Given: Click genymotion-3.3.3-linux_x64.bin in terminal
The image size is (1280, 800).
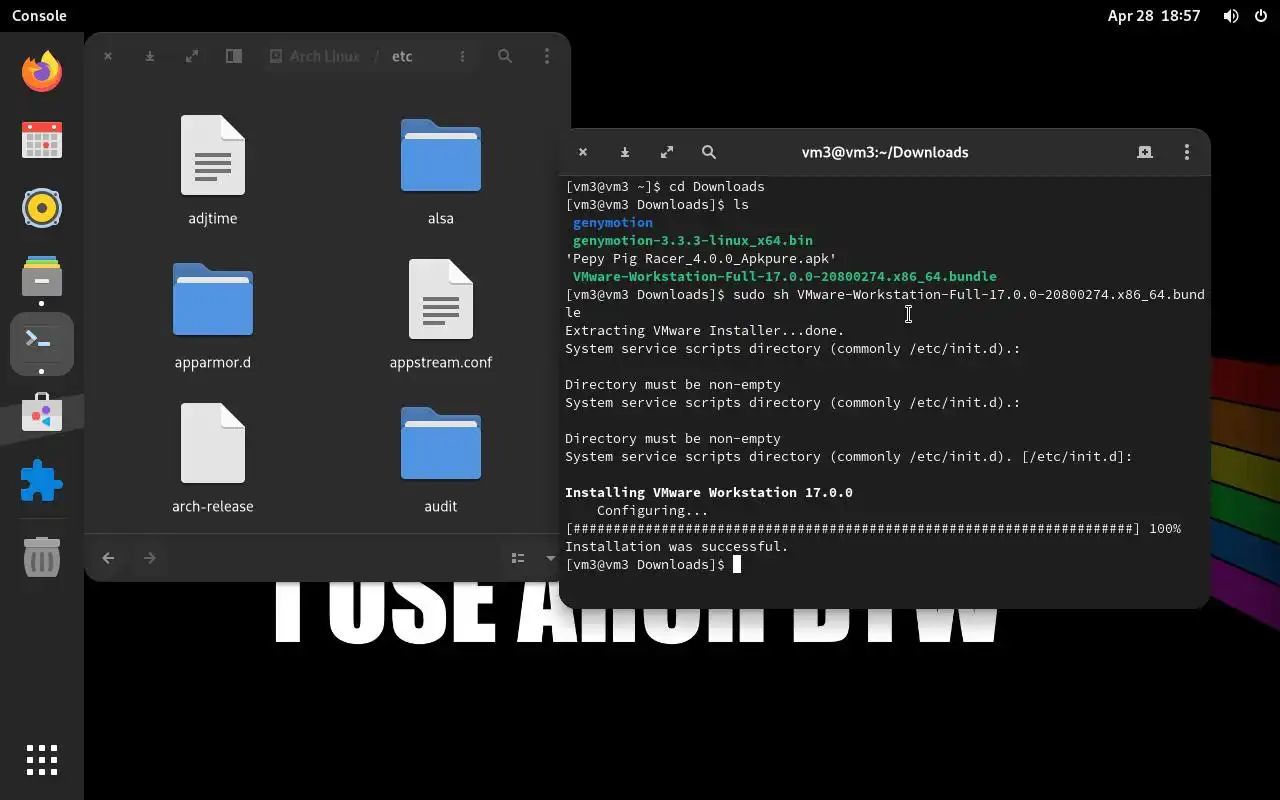Looking at the screenshot, I should tap(693, 240).
